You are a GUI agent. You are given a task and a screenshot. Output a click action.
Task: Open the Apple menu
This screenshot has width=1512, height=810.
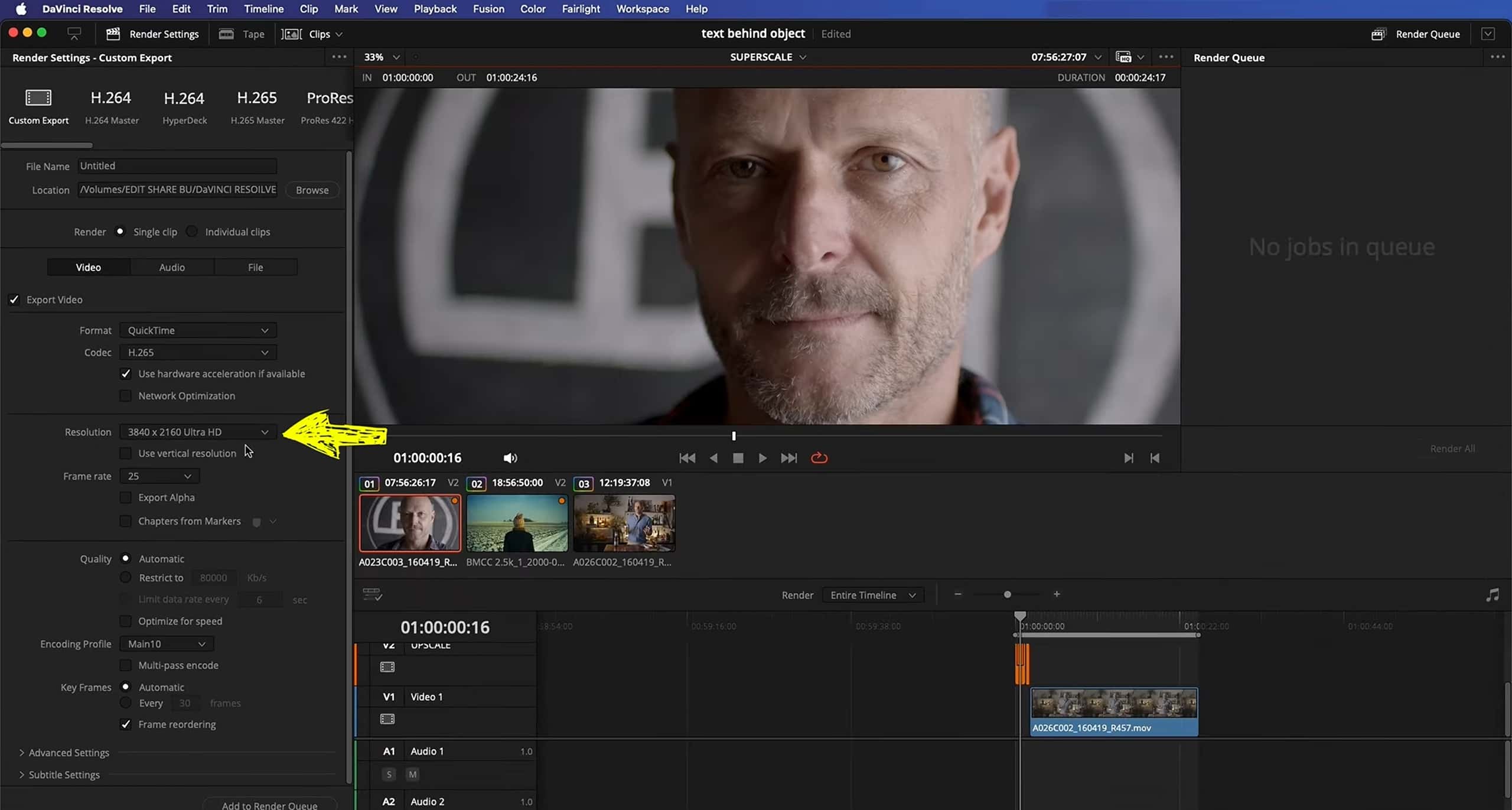(21, 9)
